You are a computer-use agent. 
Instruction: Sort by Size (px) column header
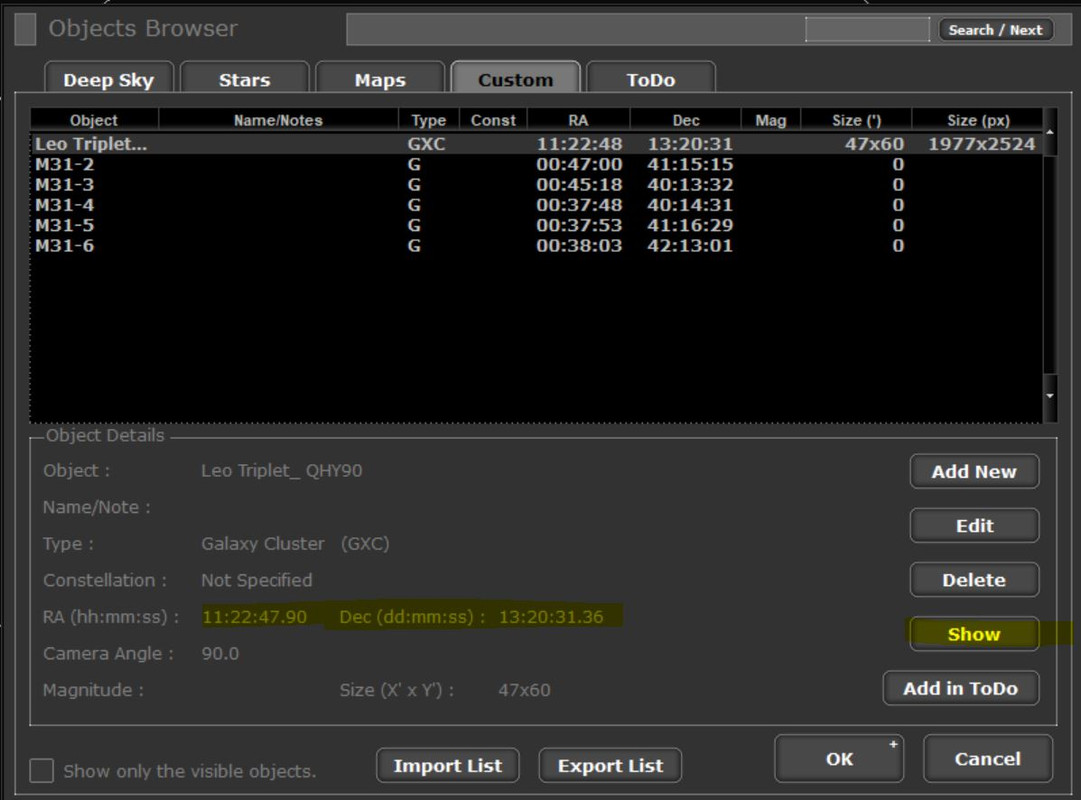pyautogui.click(x=978, y=120)
